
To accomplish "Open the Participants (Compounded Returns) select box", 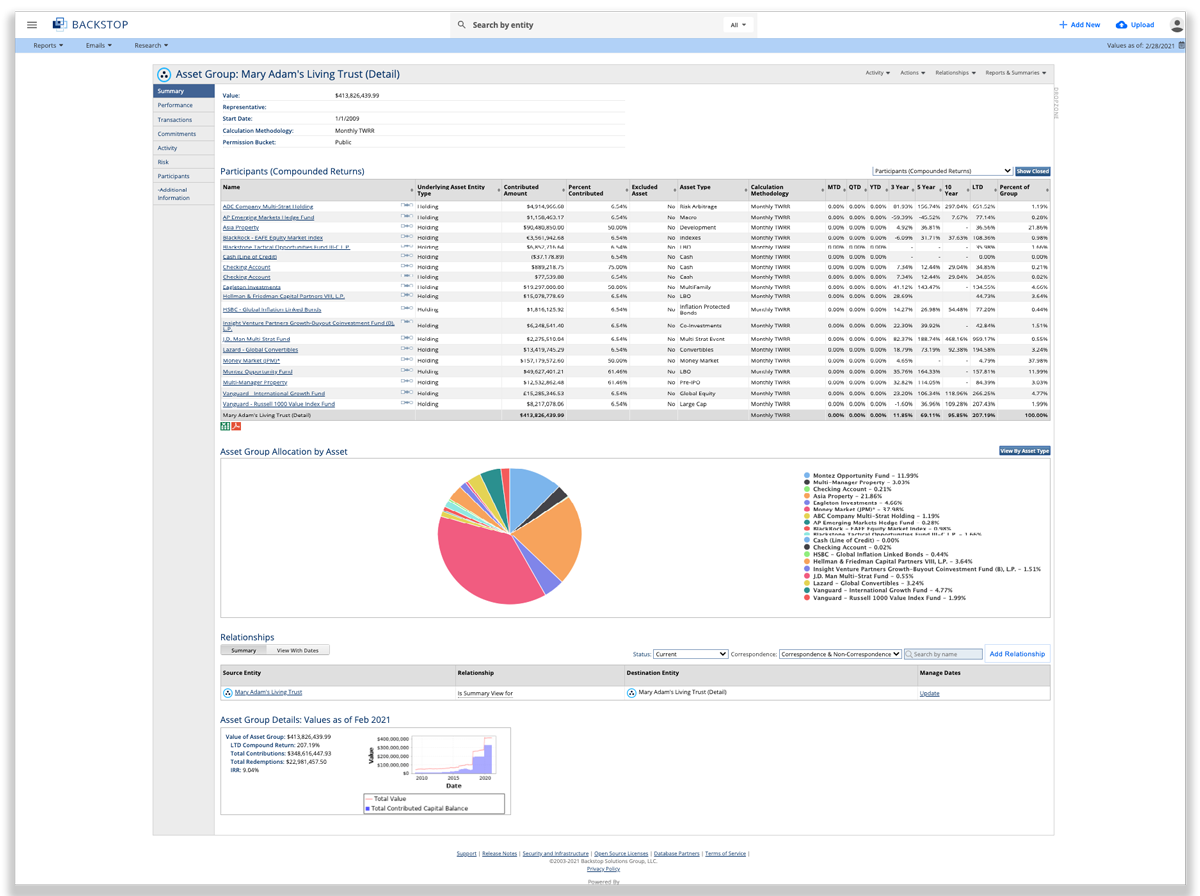I will coord(942,171).
